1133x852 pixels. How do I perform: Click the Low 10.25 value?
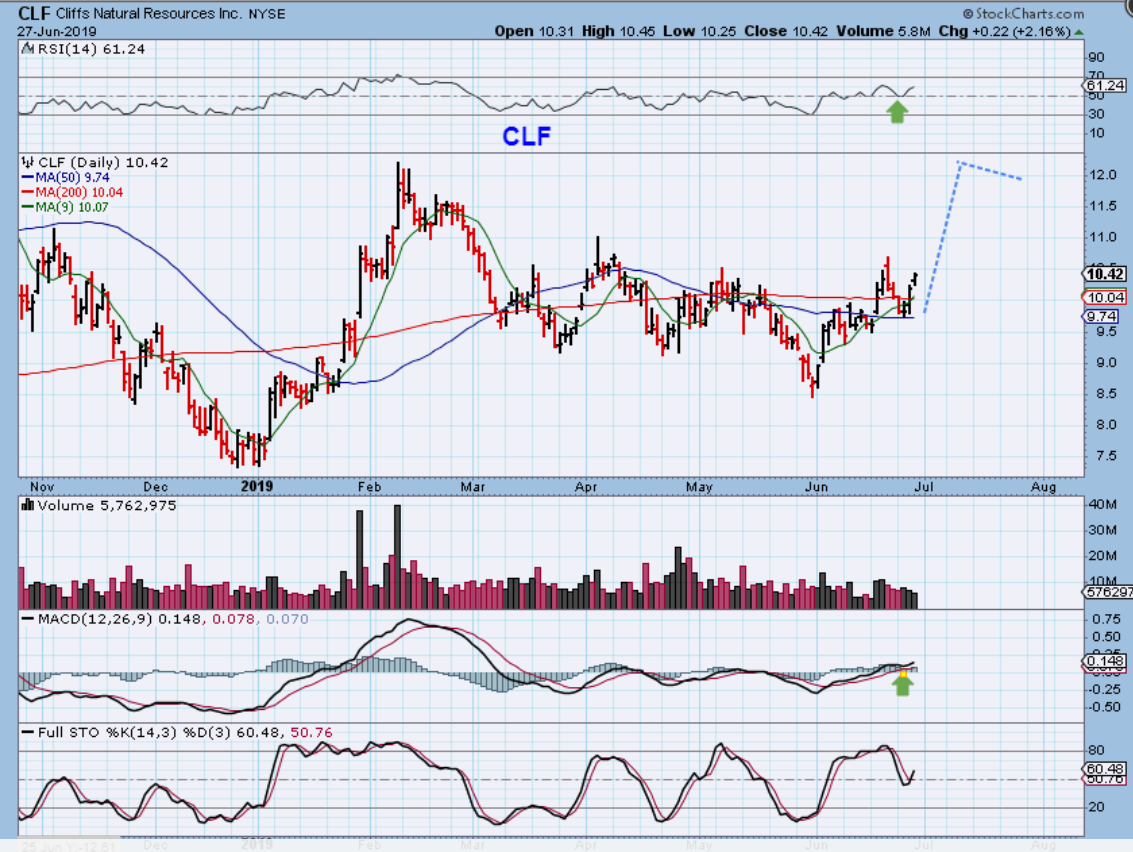coord(697,31)
